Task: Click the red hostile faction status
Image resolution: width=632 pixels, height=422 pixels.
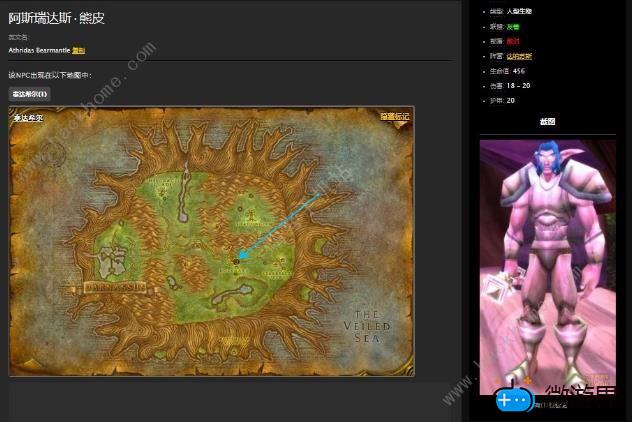Action: (x=513, y=41)
